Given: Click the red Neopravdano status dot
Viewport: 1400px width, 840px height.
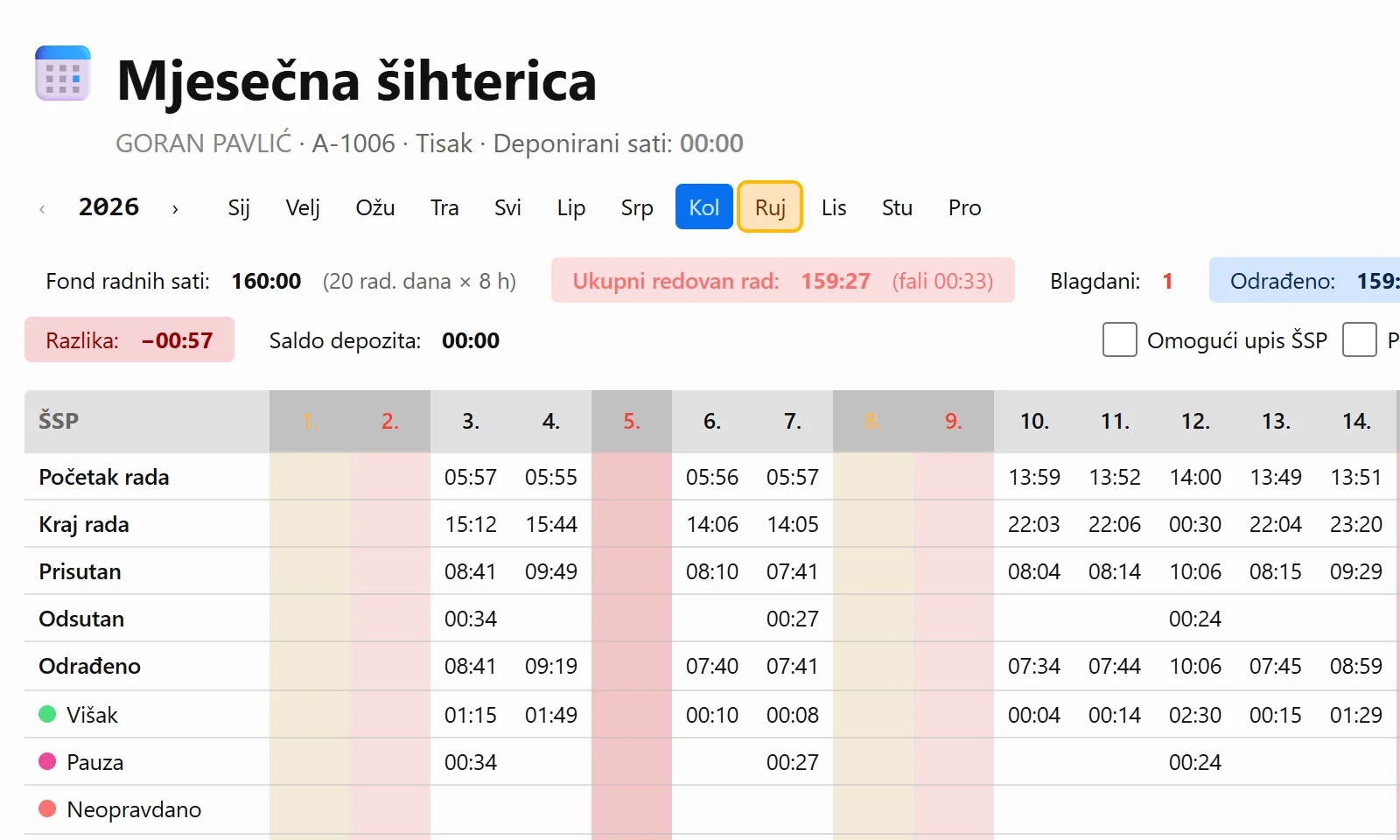Looking at the screenshot, I should tap(48, 808).
